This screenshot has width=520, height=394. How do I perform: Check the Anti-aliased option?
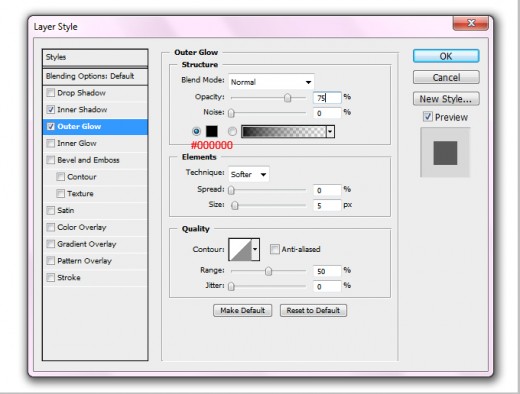(x=275, y=249)
